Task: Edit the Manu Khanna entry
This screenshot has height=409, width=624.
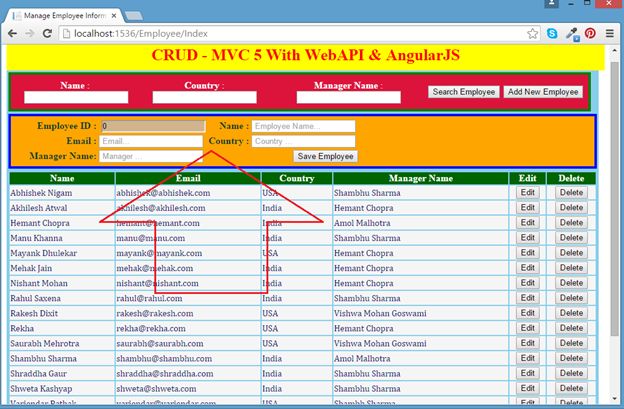Action: point(528,238)
